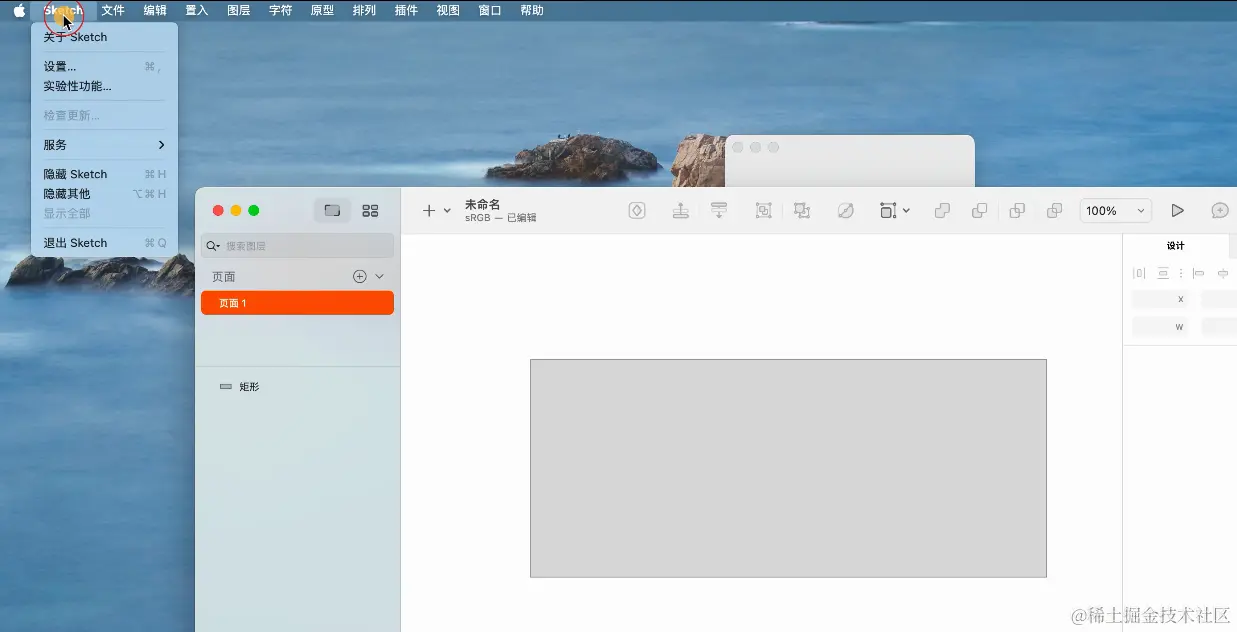Select 隐藏 Sketch menu item

tap(105, 174)
